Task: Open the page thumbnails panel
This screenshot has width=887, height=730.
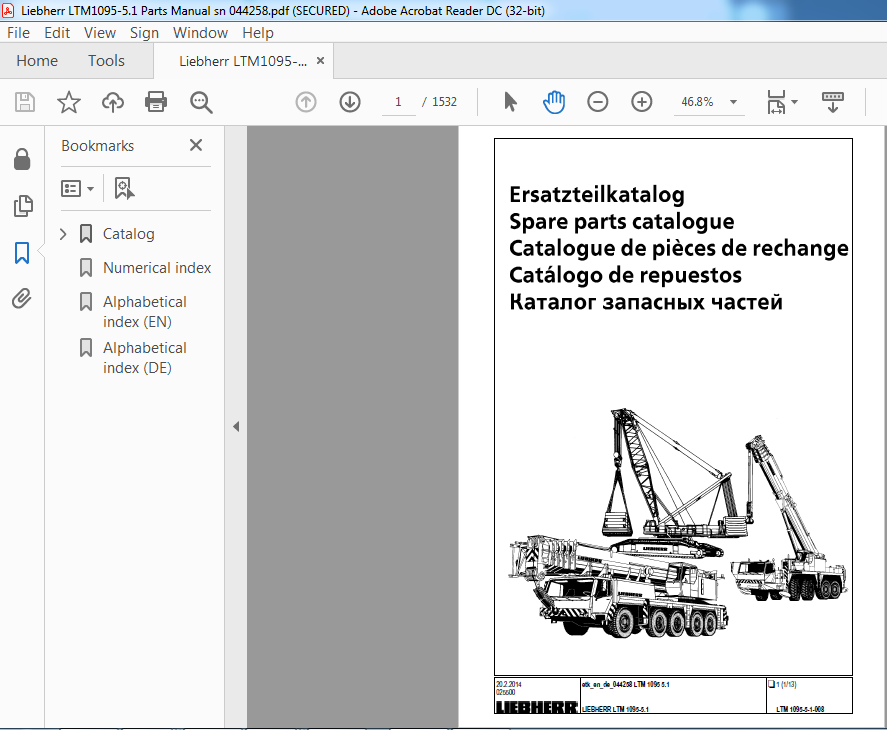Action: 23,206
